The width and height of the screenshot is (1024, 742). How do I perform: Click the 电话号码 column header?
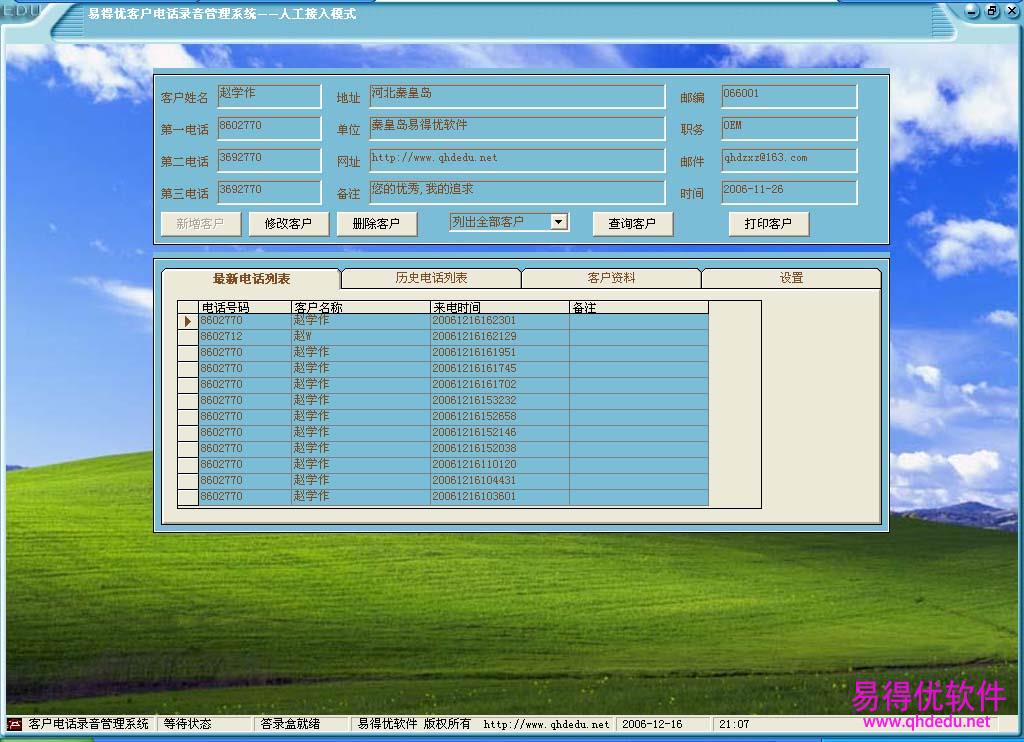tap(245, 307)
